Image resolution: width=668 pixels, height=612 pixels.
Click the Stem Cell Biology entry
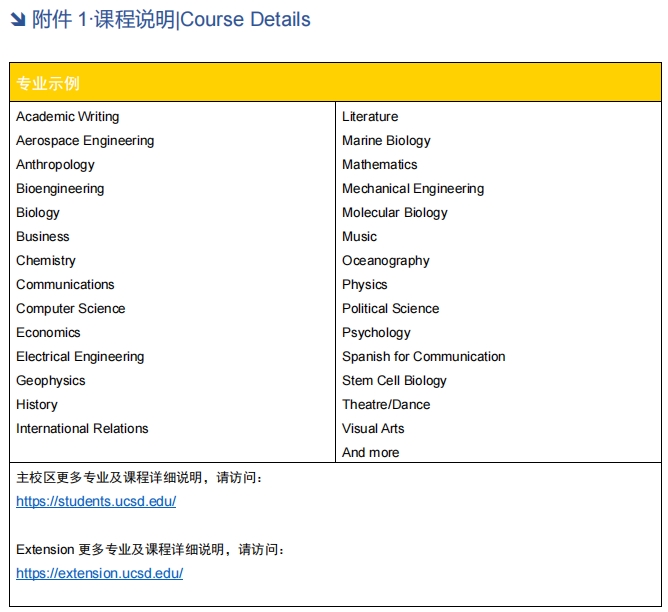[x=394, y=381]
